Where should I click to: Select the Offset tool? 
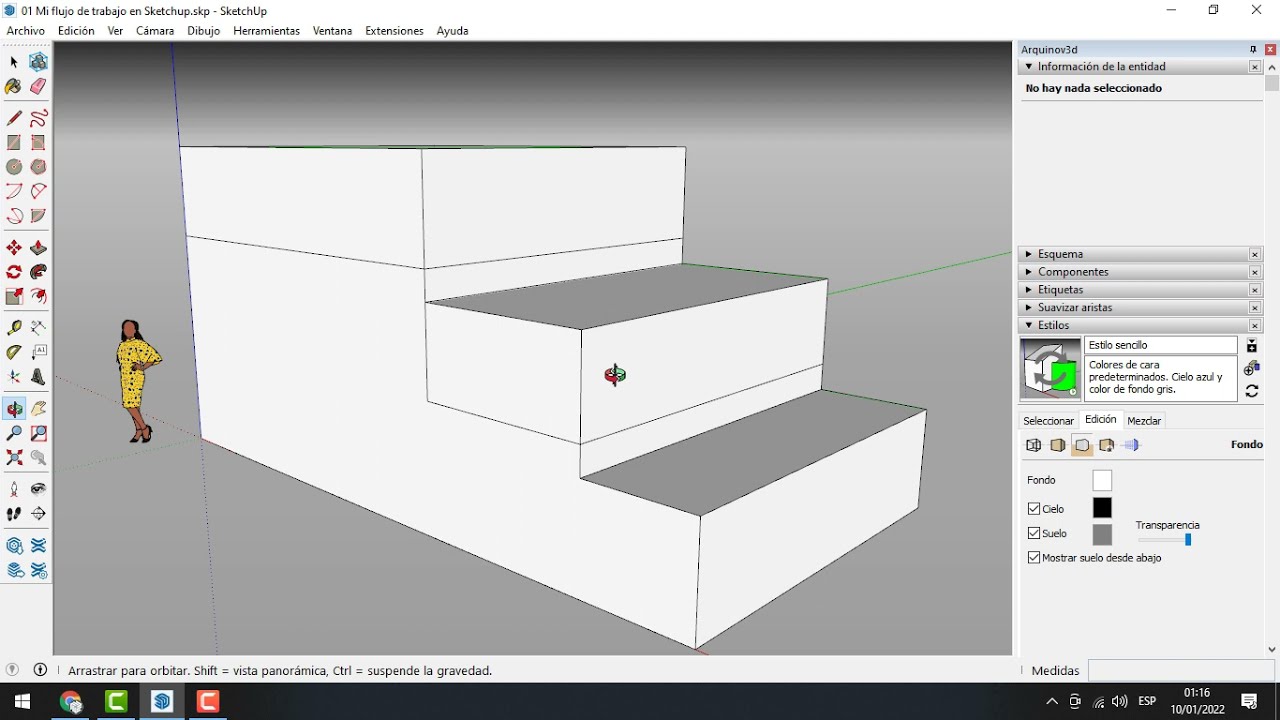click(x=38, y=296)
